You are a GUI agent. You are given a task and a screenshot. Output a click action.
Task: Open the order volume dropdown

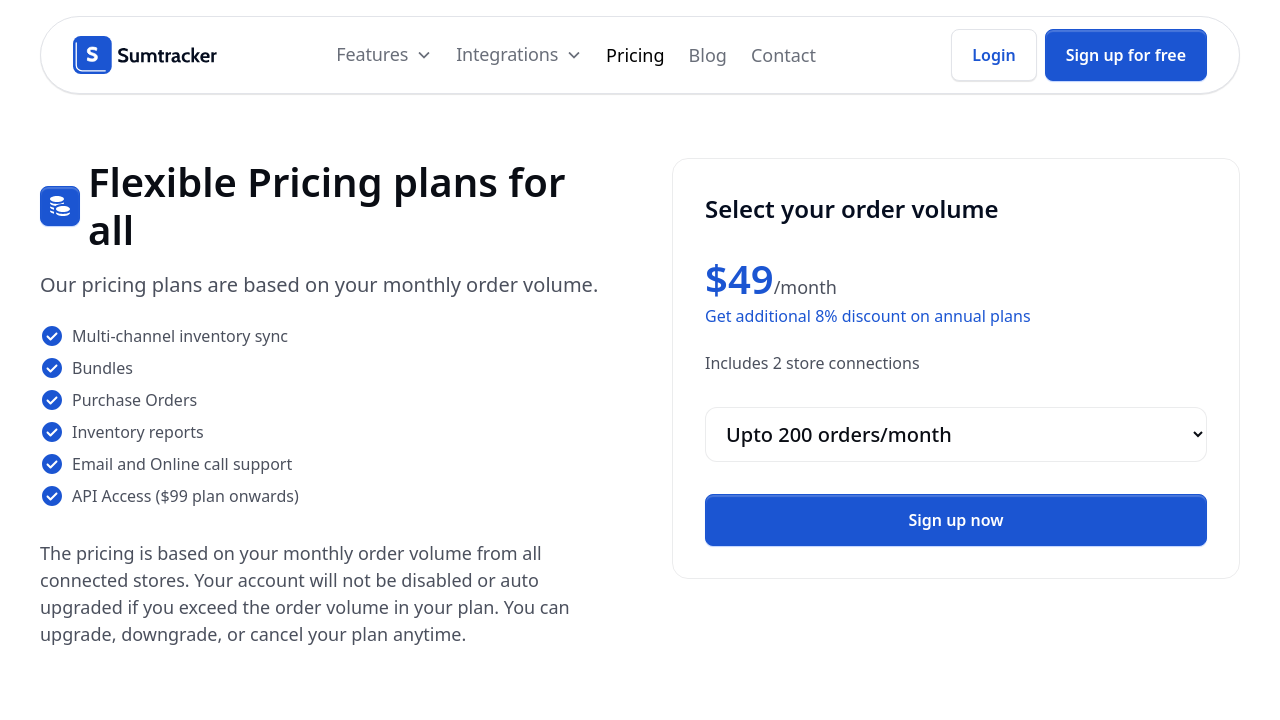(955, 435)
